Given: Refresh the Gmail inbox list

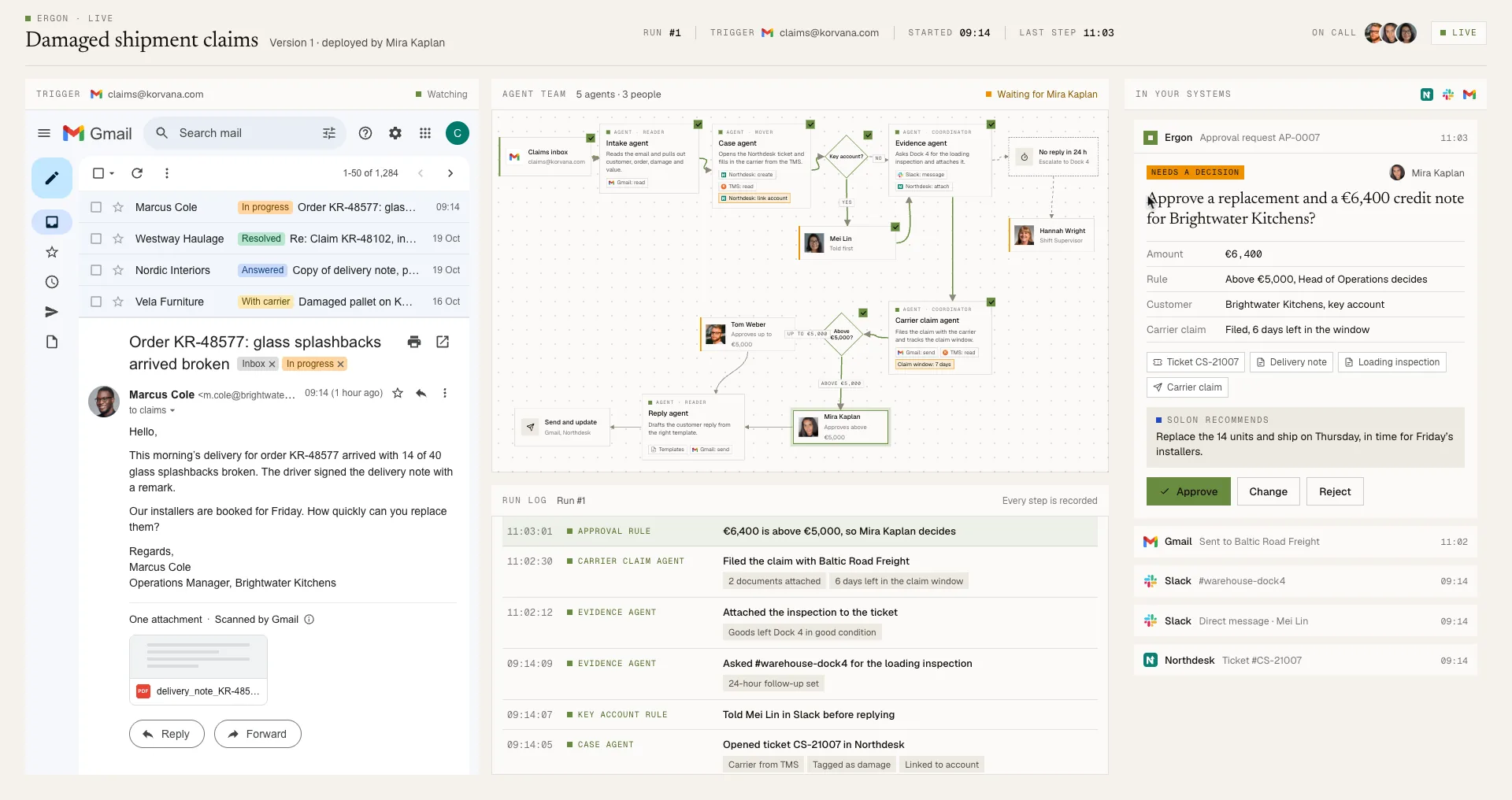Looking at the screenshot, I should click(137, 173).
